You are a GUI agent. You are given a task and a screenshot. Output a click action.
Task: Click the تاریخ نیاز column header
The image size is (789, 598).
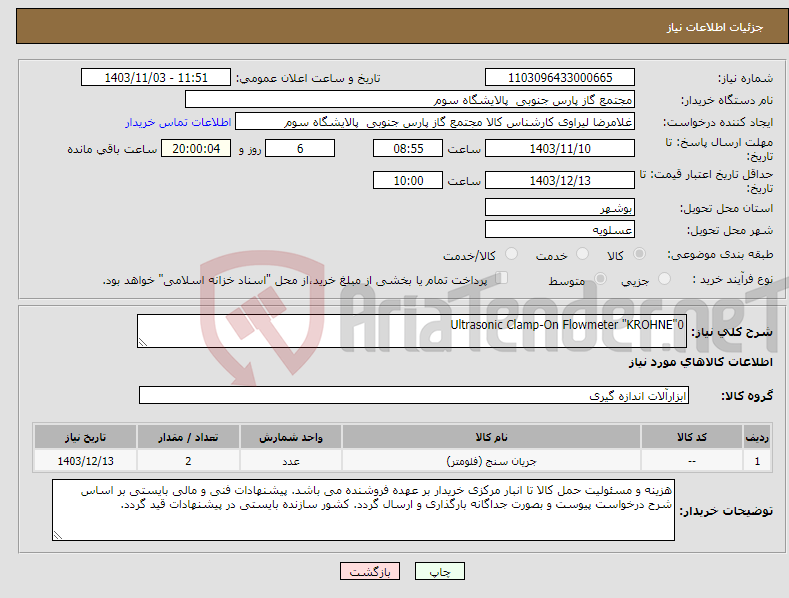coord(86,437)
